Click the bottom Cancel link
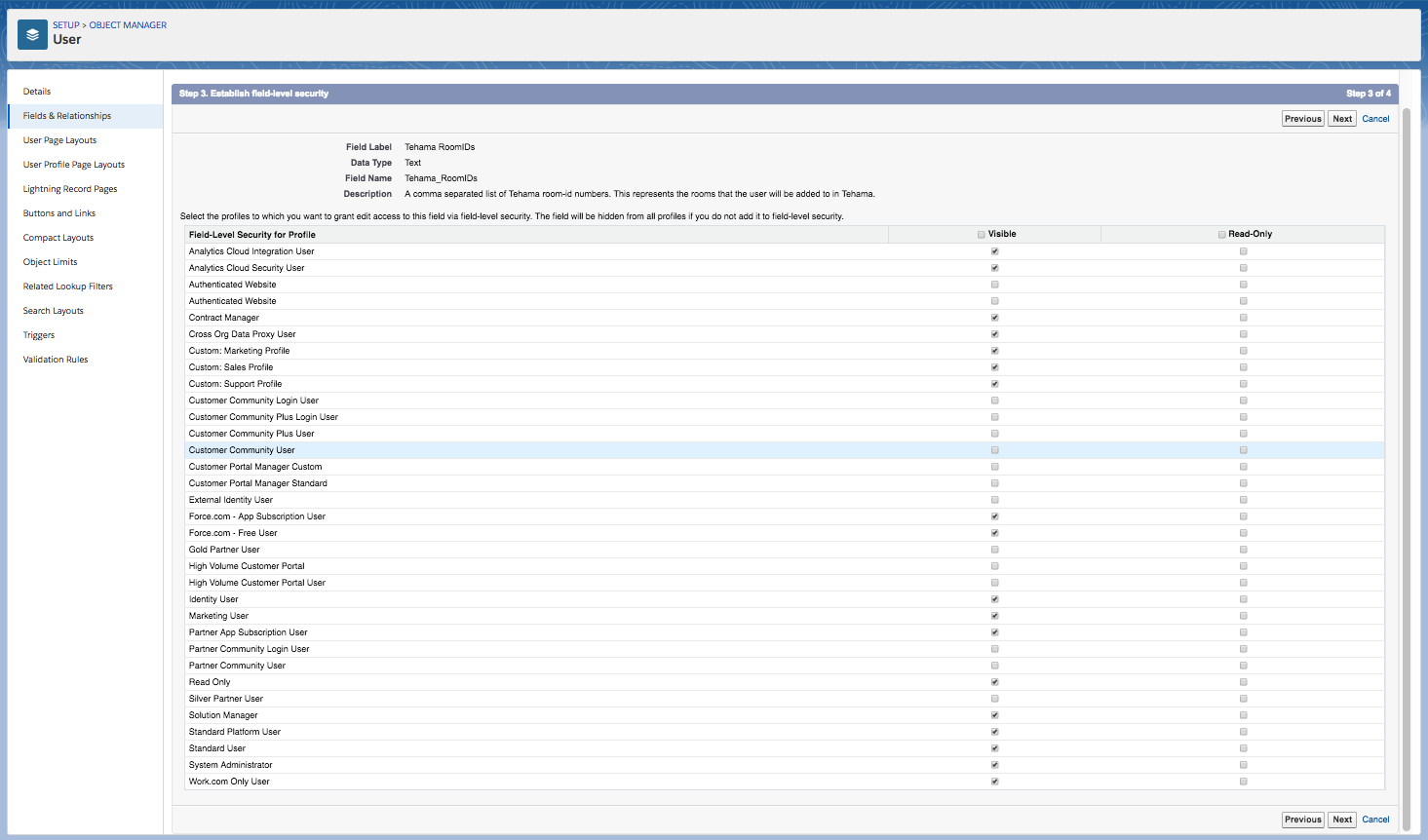This screenshot has height=840, width=1428. (x=1375, y=820)
